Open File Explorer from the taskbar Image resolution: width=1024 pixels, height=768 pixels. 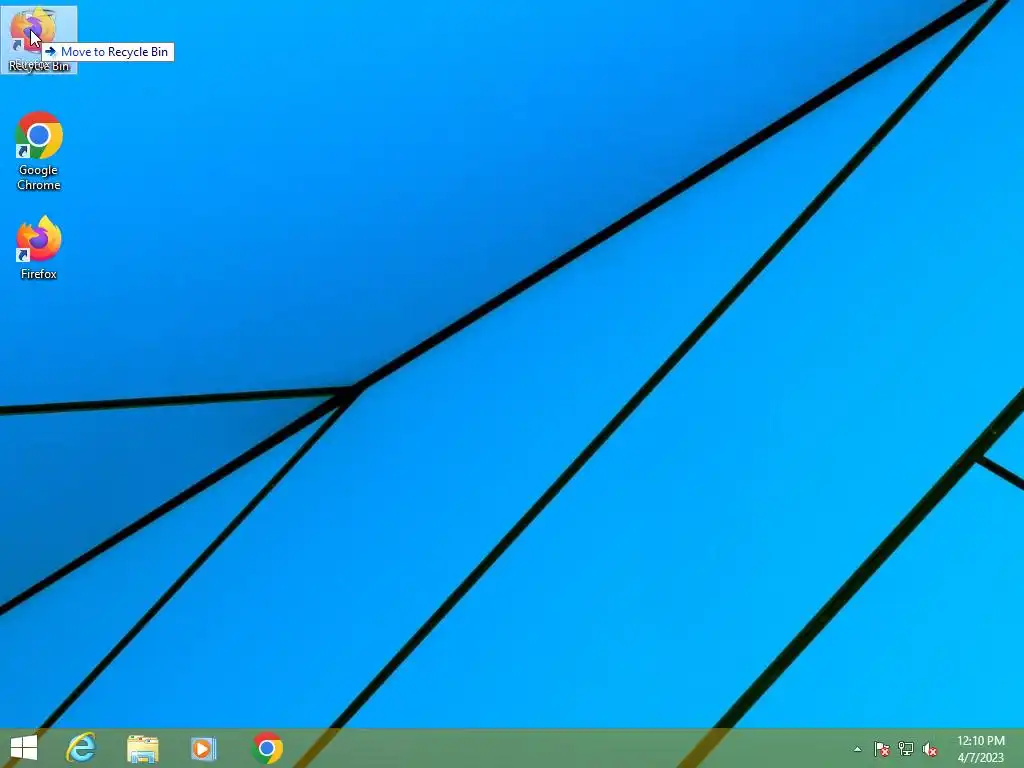click(x=142, y=748)
